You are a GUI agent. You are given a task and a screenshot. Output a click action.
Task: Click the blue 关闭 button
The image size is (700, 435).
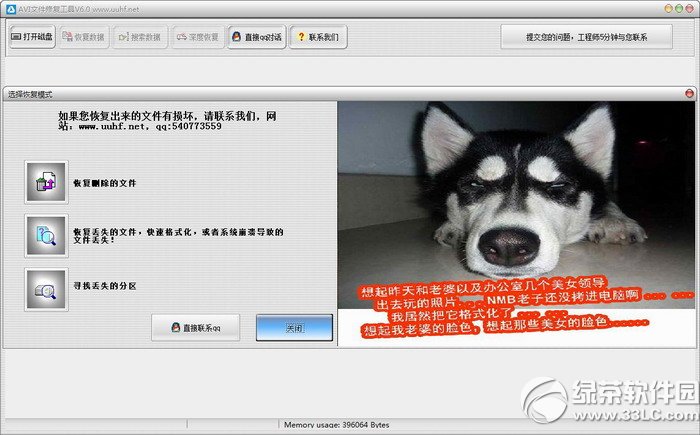click(x=294, y=328)
